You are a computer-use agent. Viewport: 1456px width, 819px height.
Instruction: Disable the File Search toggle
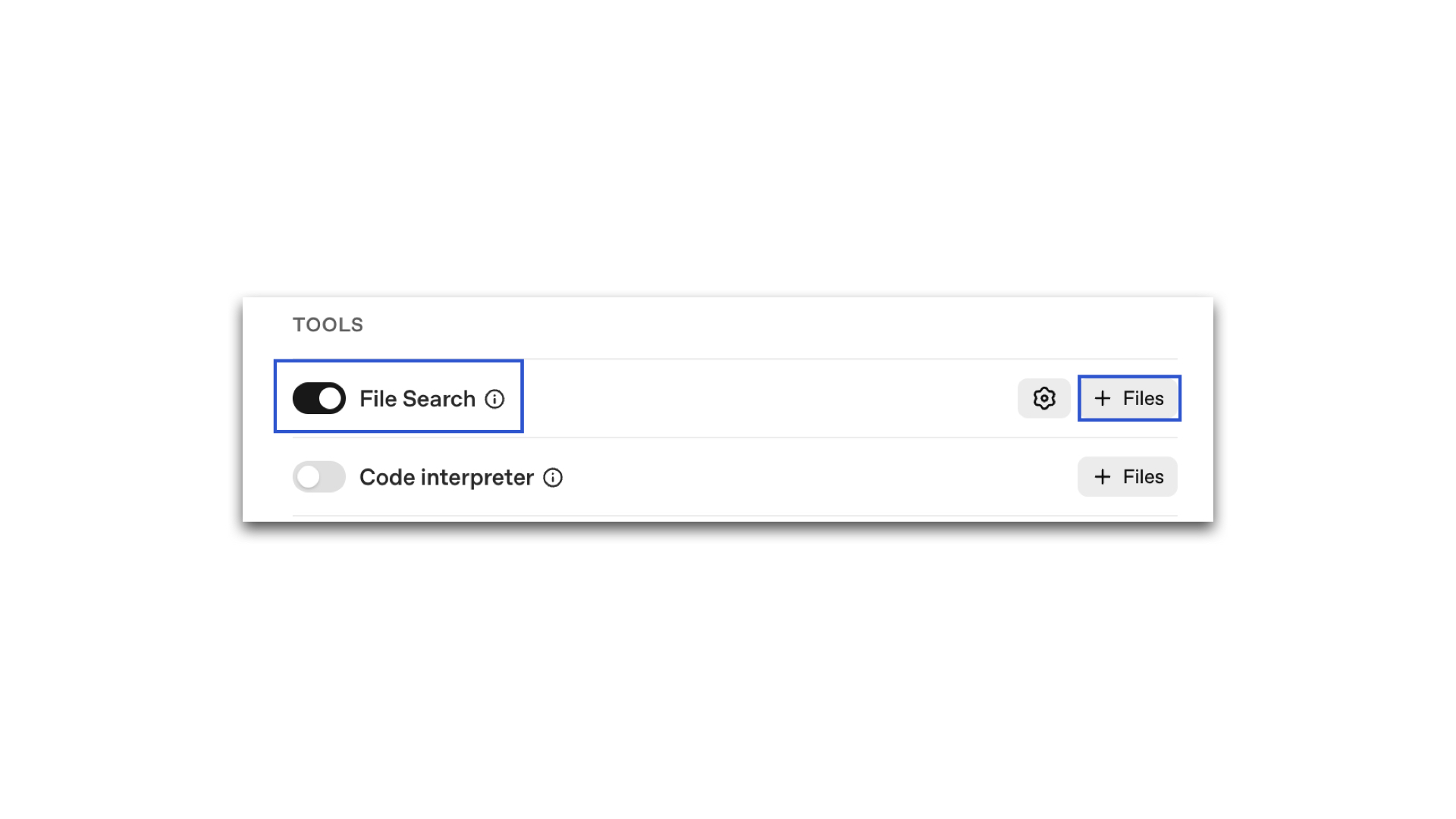[319, 398]
